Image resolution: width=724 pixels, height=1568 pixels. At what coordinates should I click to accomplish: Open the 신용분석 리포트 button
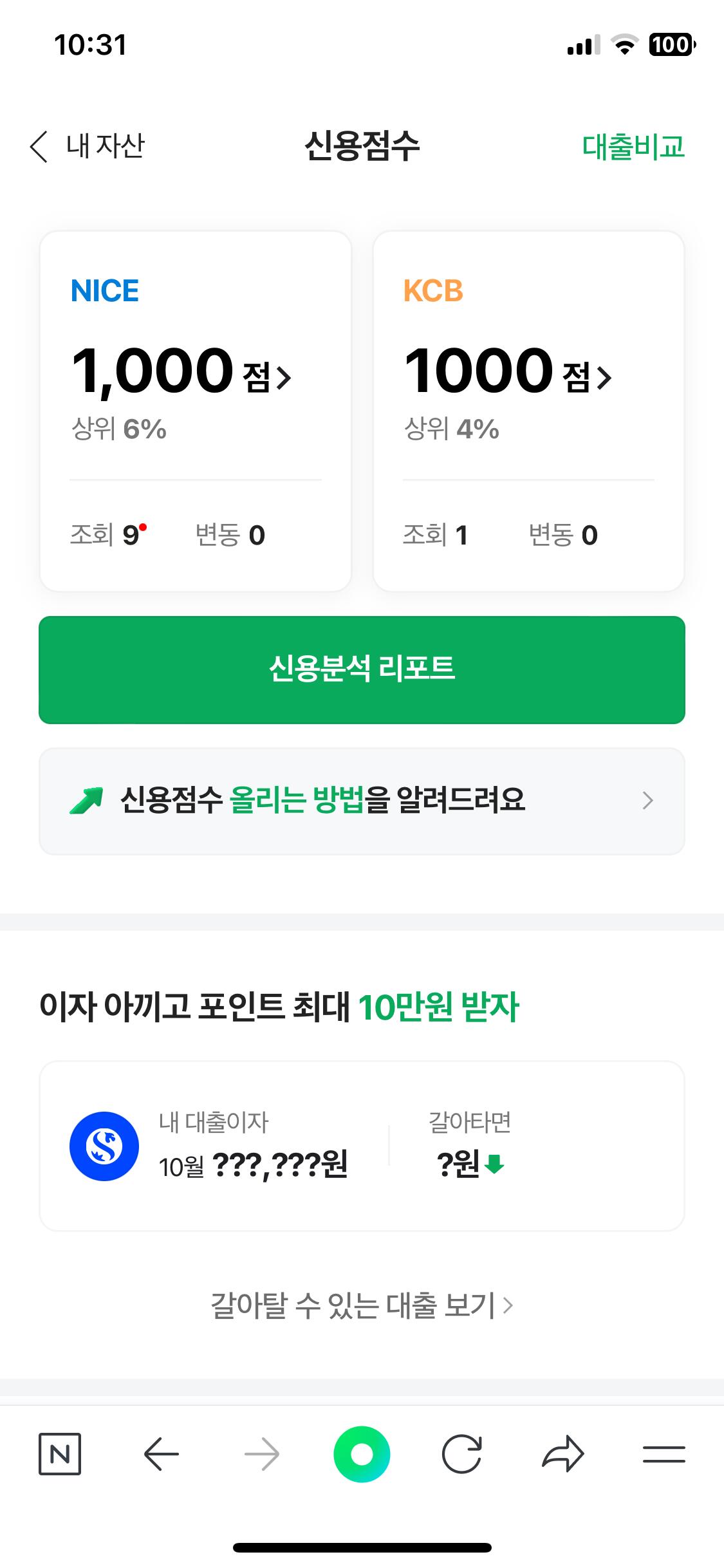[362, 669]
